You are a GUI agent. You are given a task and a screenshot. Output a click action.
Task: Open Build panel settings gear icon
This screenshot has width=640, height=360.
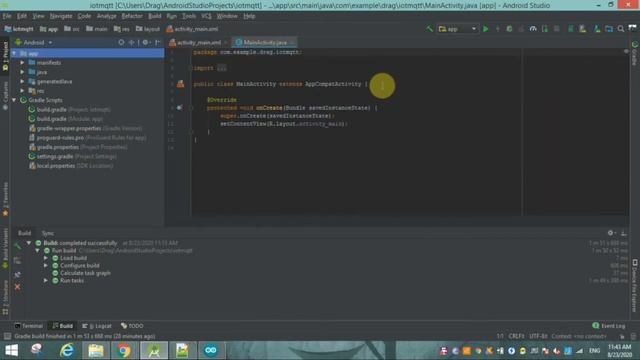(611, 233)
